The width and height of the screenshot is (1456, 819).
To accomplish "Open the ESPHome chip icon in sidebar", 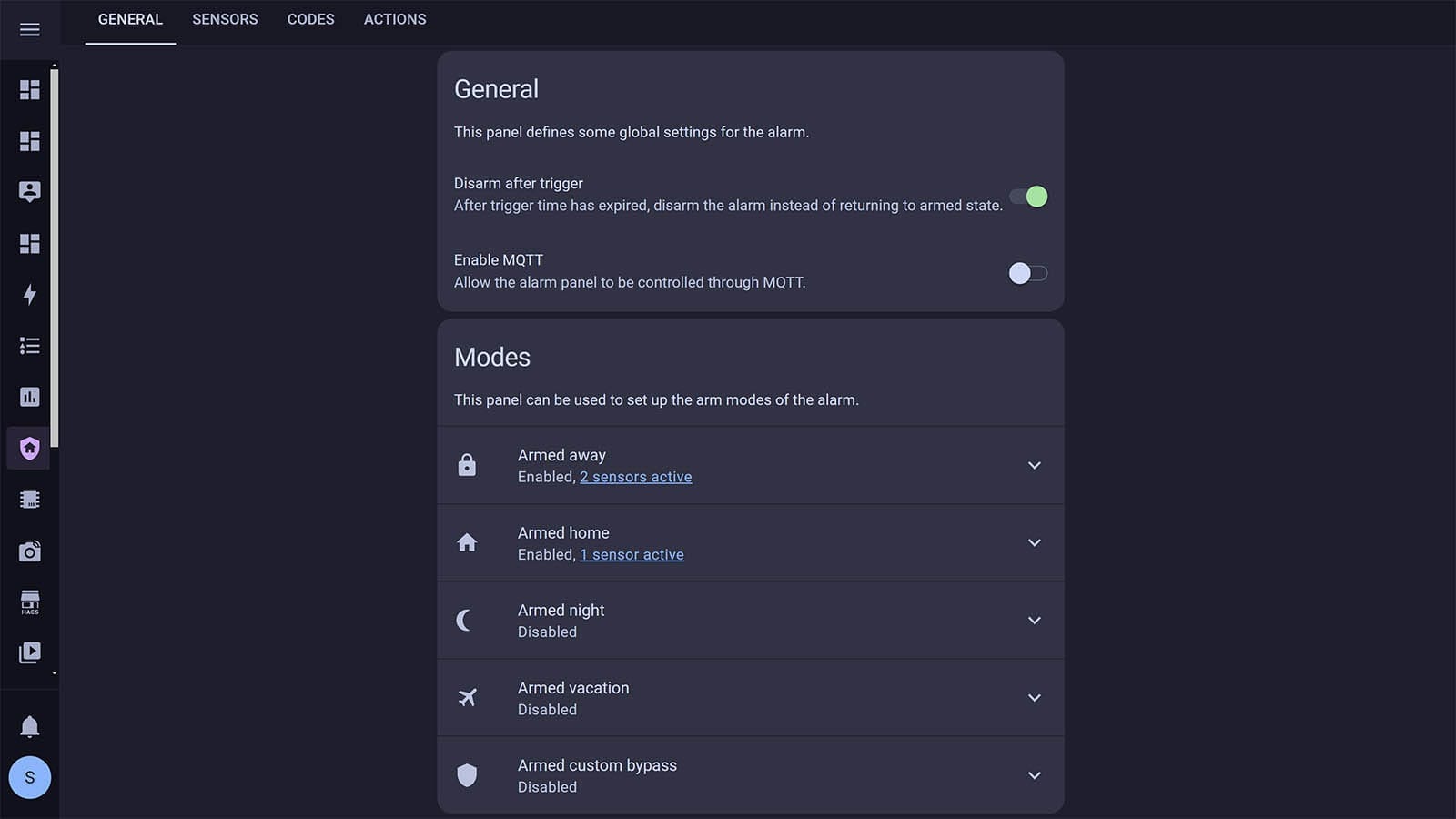I will [29, 499].
